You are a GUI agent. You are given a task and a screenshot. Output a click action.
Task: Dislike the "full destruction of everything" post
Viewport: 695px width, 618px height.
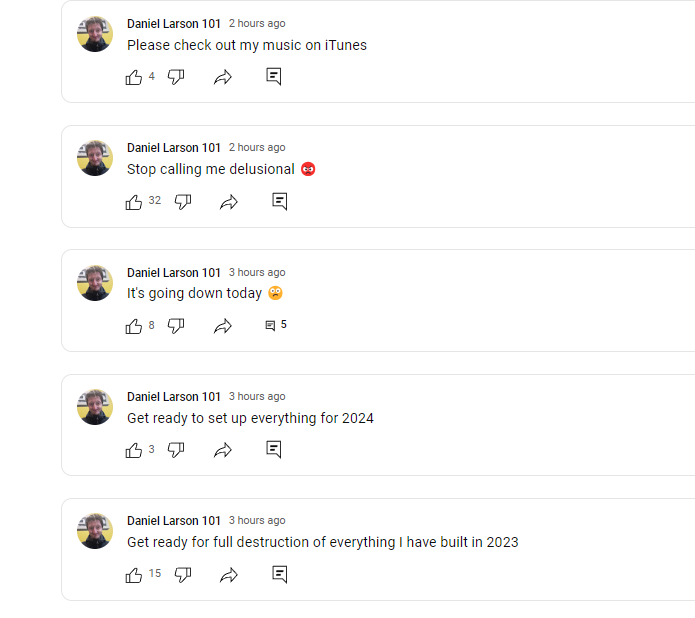183,575
